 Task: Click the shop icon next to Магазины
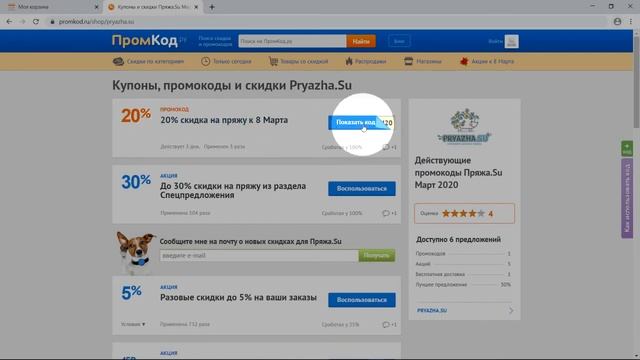tap(409, 62)
